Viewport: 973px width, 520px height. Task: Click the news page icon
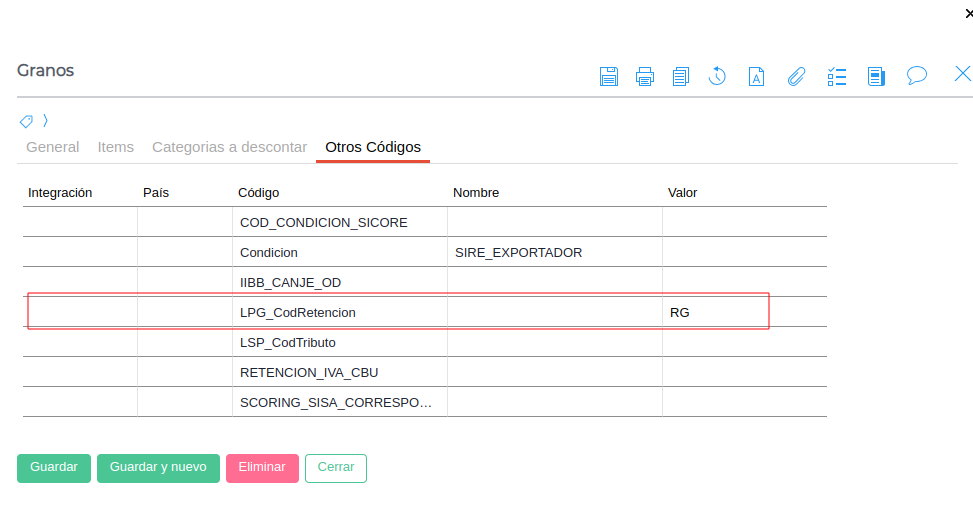tap(876, 76)
